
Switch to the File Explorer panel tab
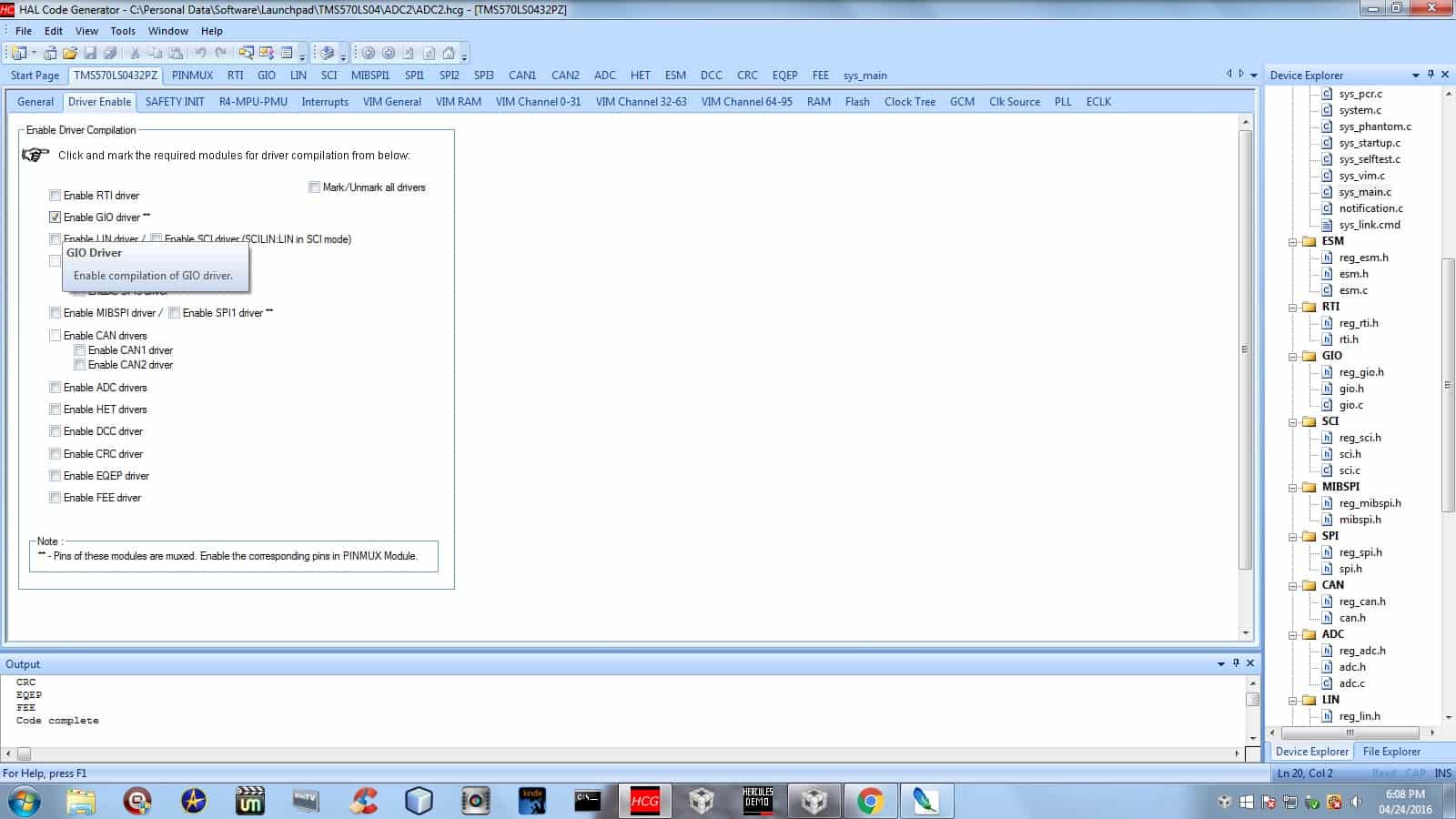tap(1390, 752)
